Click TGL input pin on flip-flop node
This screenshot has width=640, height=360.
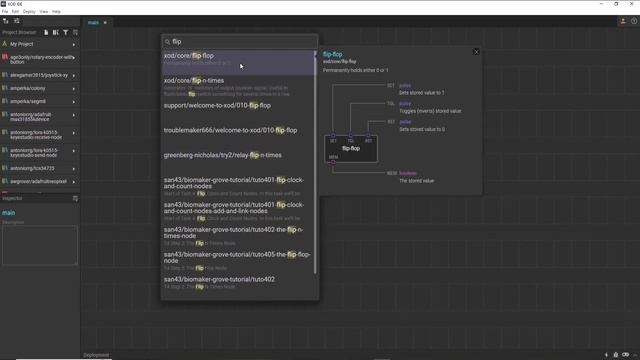(x=351, y=135)
